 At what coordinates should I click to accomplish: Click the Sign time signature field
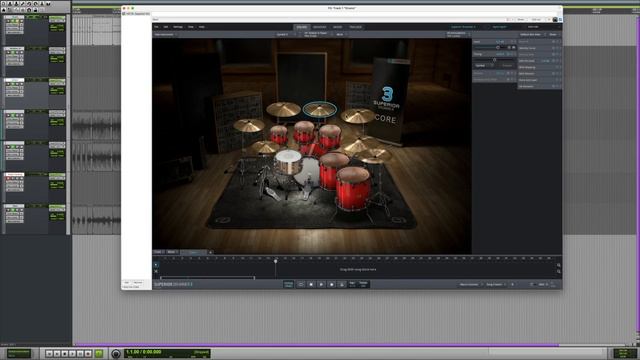click(x=352, y=284)
